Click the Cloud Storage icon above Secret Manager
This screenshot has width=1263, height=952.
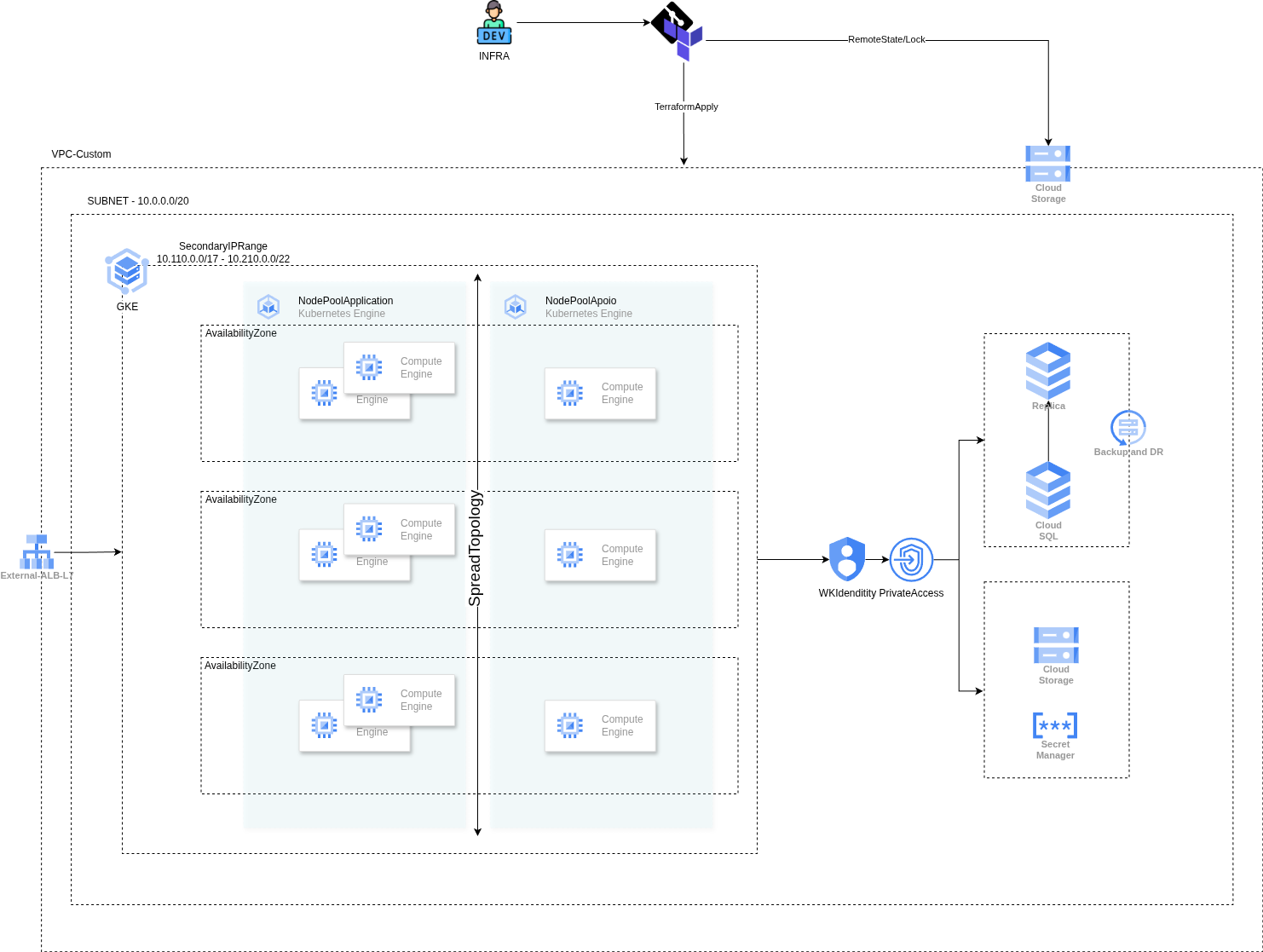1056,645
